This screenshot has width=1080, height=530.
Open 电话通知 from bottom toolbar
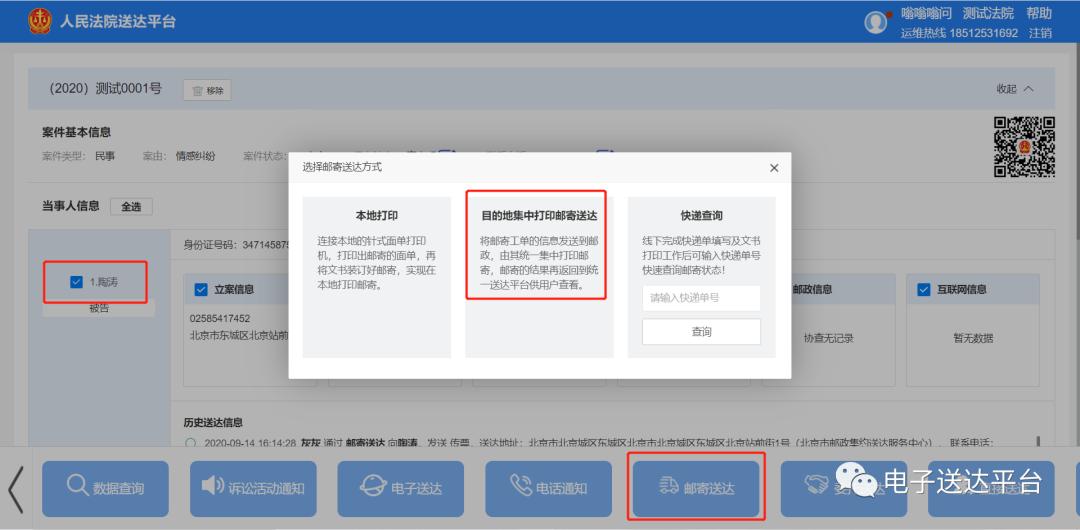[x=548, y=489]
